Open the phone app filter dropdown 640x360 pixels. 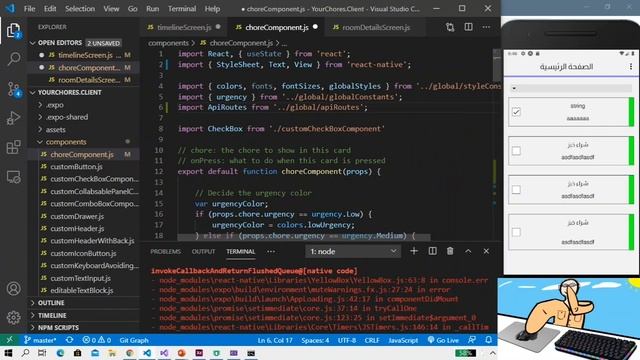coord(571,88)
